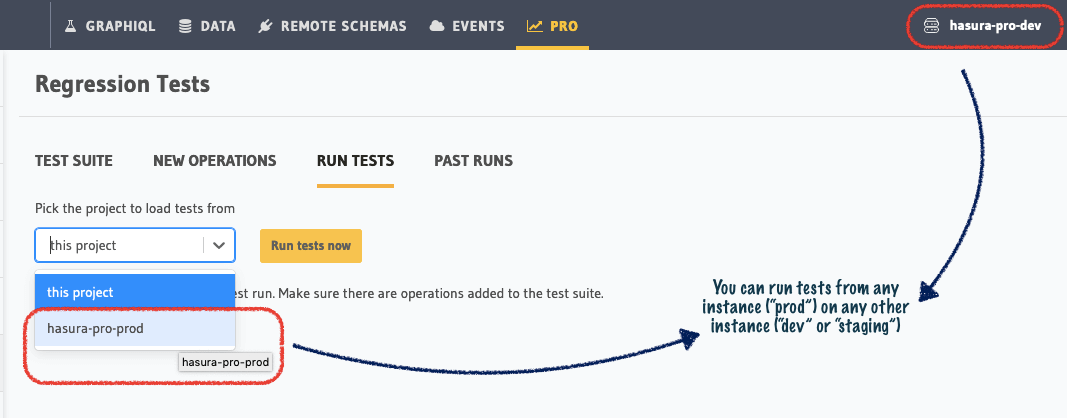Click the hasura-pro-prod tooltip
The image size is (1067, 418).
227,363
